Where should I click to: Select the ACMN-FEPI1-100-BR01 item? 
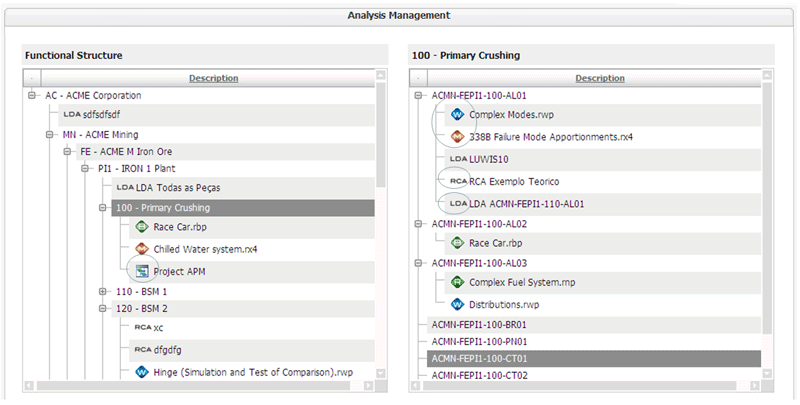pos(478,324)
